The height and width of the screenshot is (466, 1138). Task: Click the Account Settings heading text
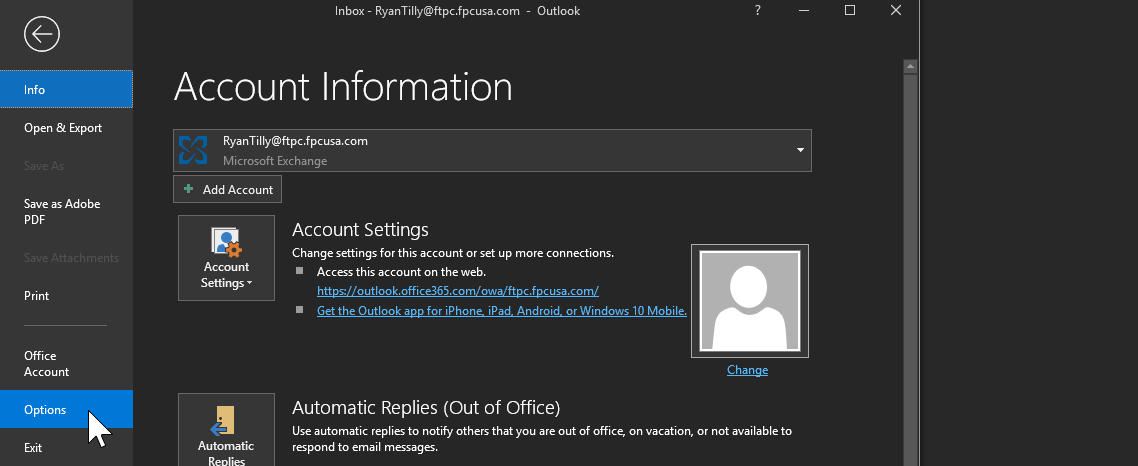pyautogui.click(x=360, y=229)
